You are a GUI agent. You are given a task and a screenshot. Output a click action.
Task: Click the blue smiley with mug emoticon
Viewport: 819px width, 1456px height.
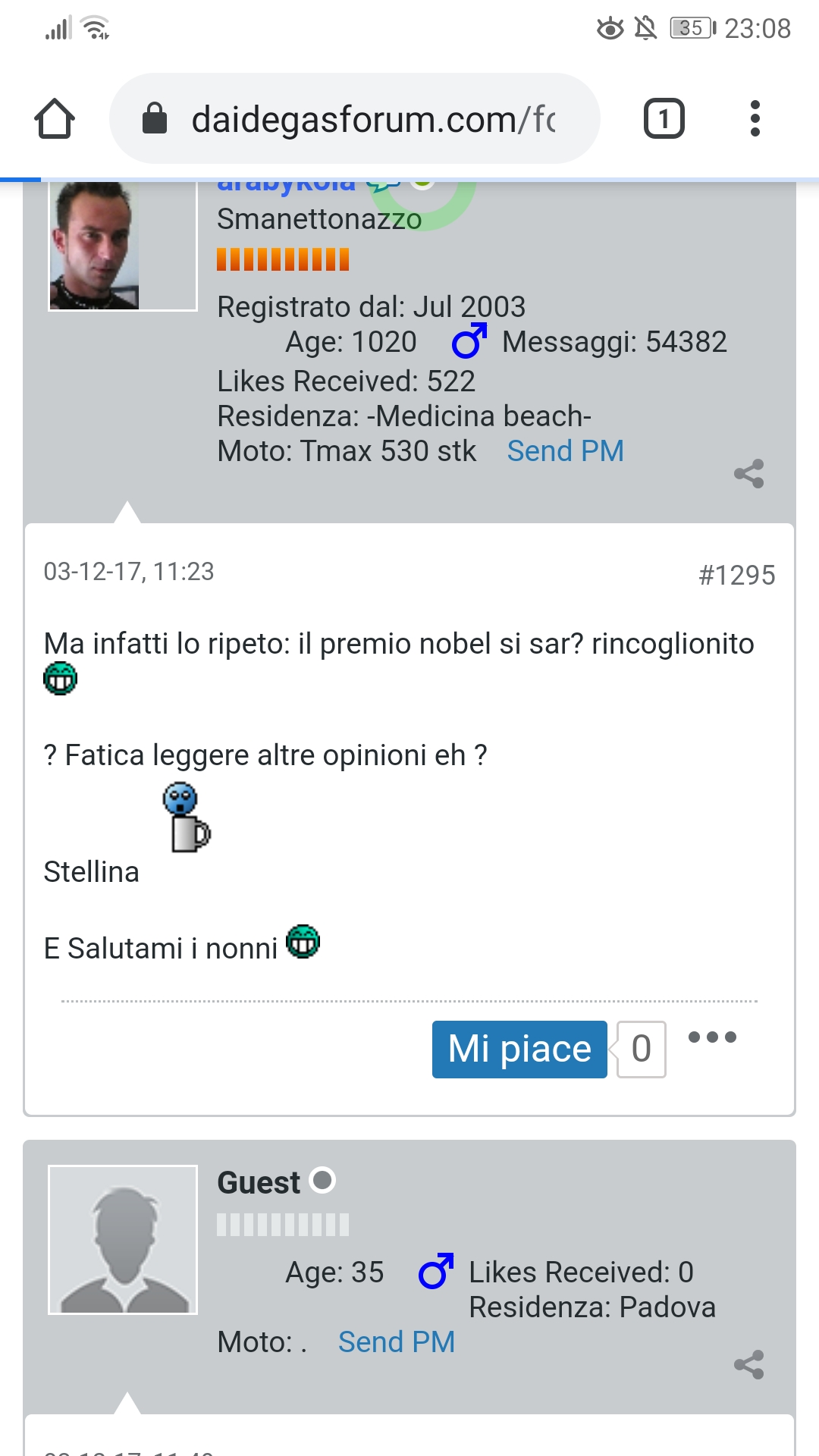click(x=186, y=817)
